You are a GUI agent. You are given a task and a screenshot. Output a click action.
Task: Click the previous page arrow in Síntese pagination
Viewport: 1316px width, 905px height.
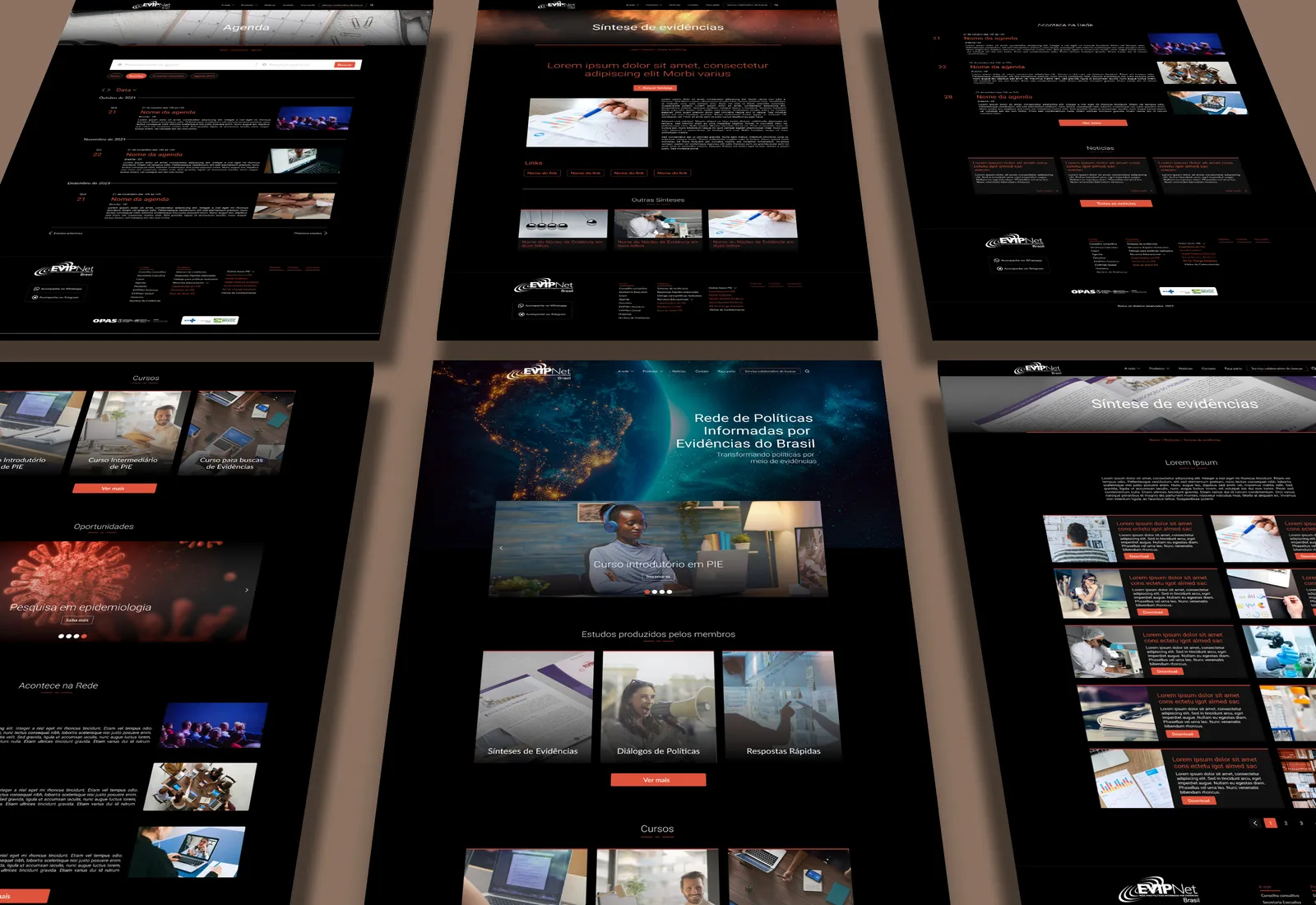(x=1255, y=823)
